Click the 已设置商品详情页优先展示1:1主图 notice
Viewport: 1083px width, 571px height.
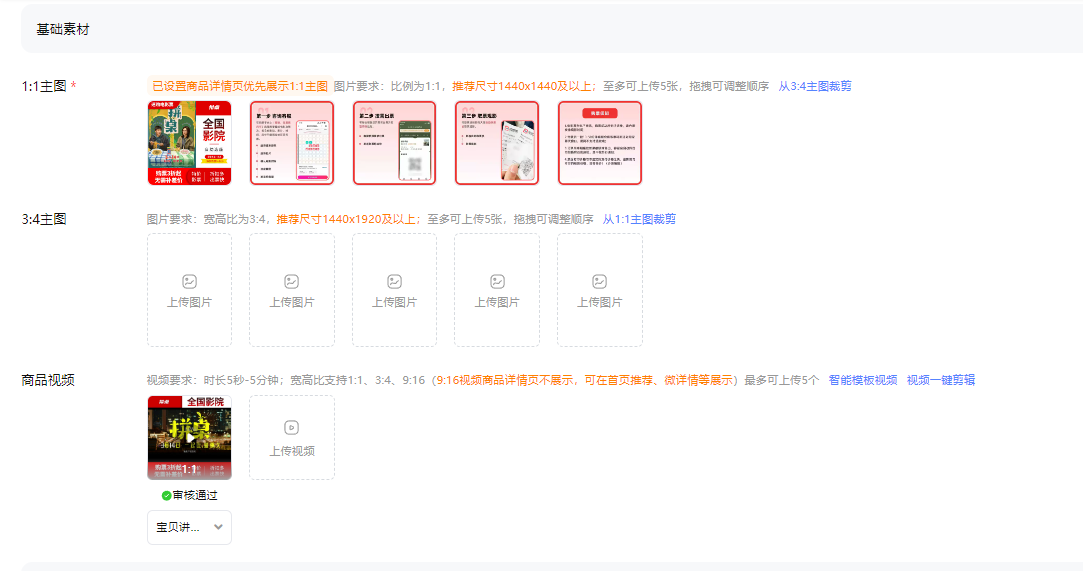(240, 86)
